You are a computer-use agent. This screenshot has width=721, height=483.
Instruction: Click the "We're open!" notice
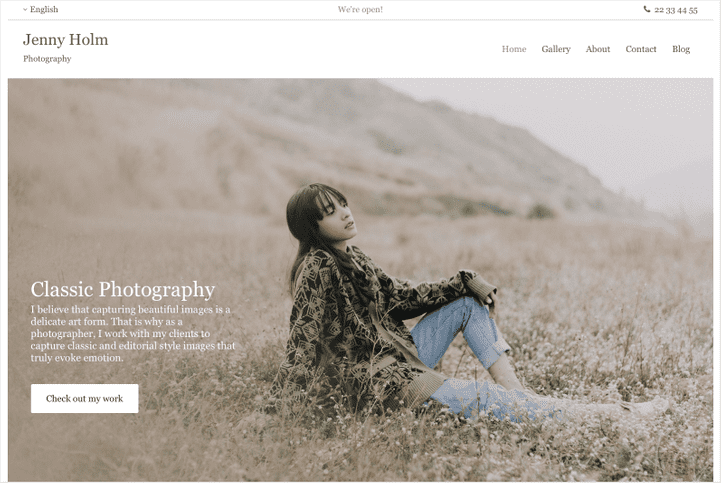coord(360,9)
